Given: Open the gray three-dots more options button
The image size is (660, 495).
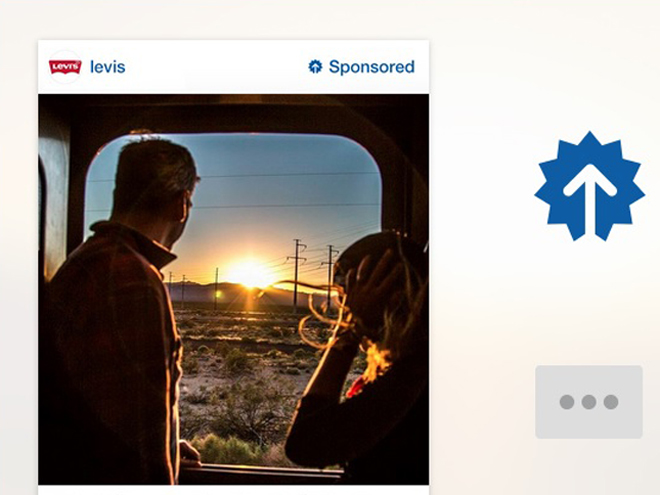Looking at the screenshot, I should point(589,402).
